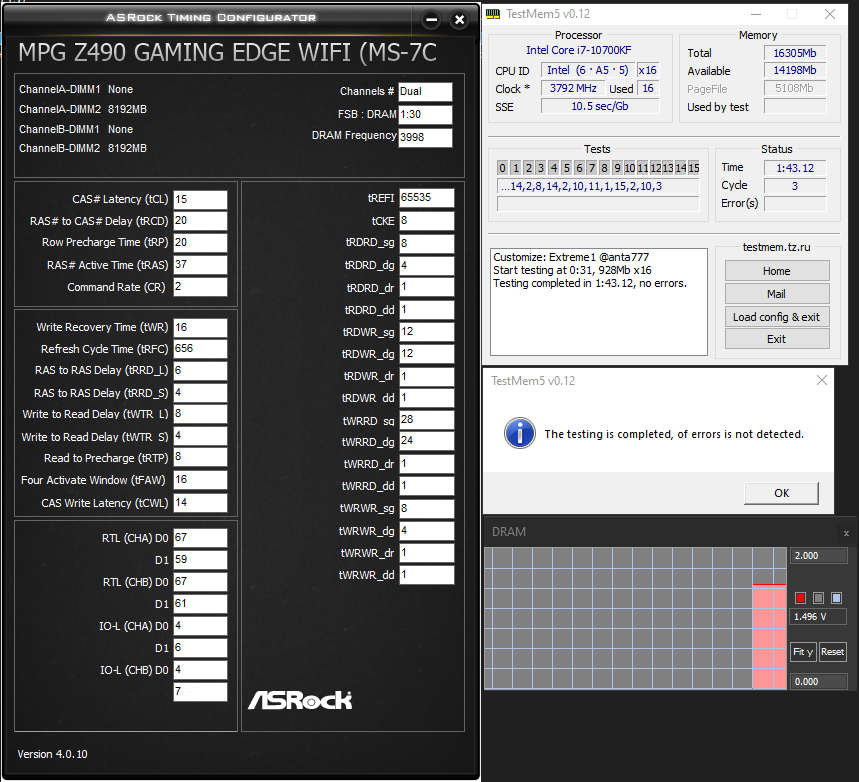This screenshot has height=782, width=859.
Task: Click the DRAM Frequency field
Action: point(426,138)
